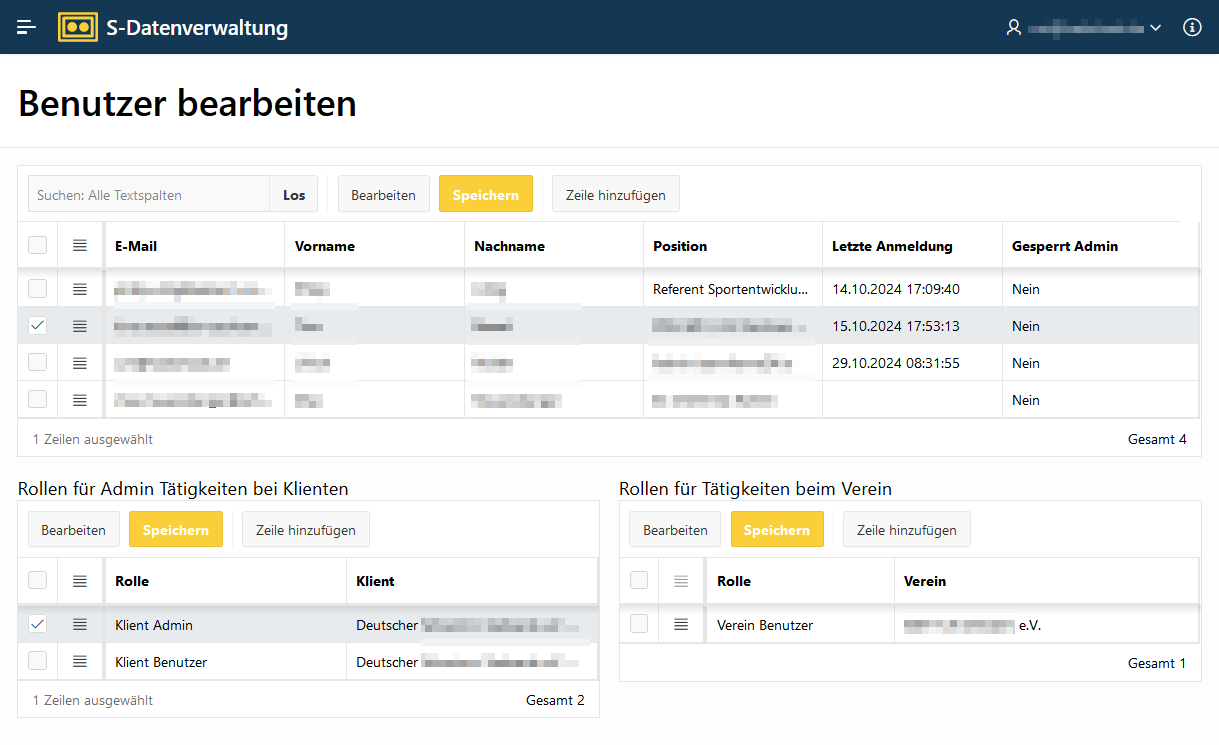Screen dimensions: 1219x745
Task: Select the Verein Benutzer row checkbox
Action: tap(639, 625)
